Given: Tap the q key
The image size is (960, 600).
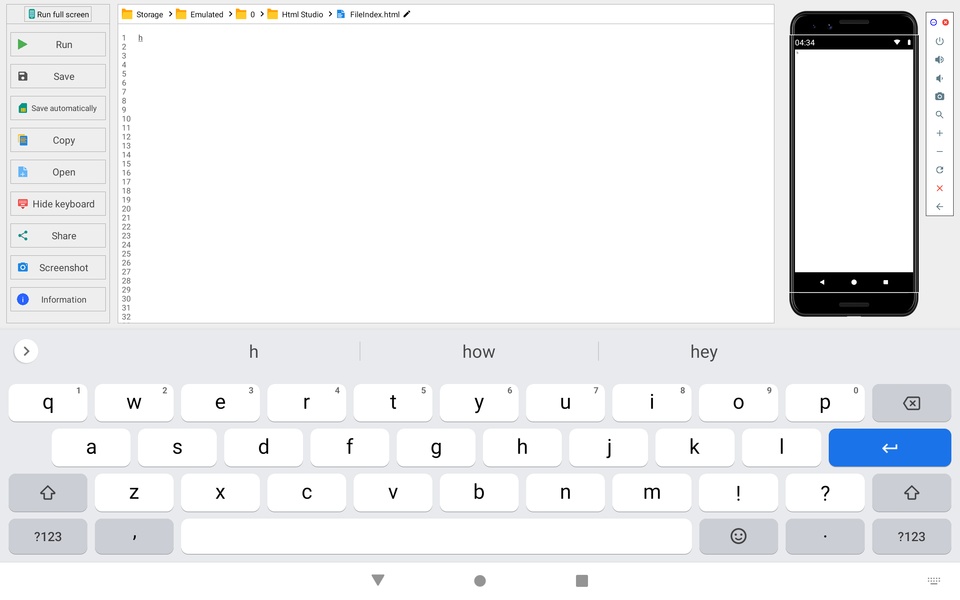Looking at the screenshot, I should pos(48,403).
